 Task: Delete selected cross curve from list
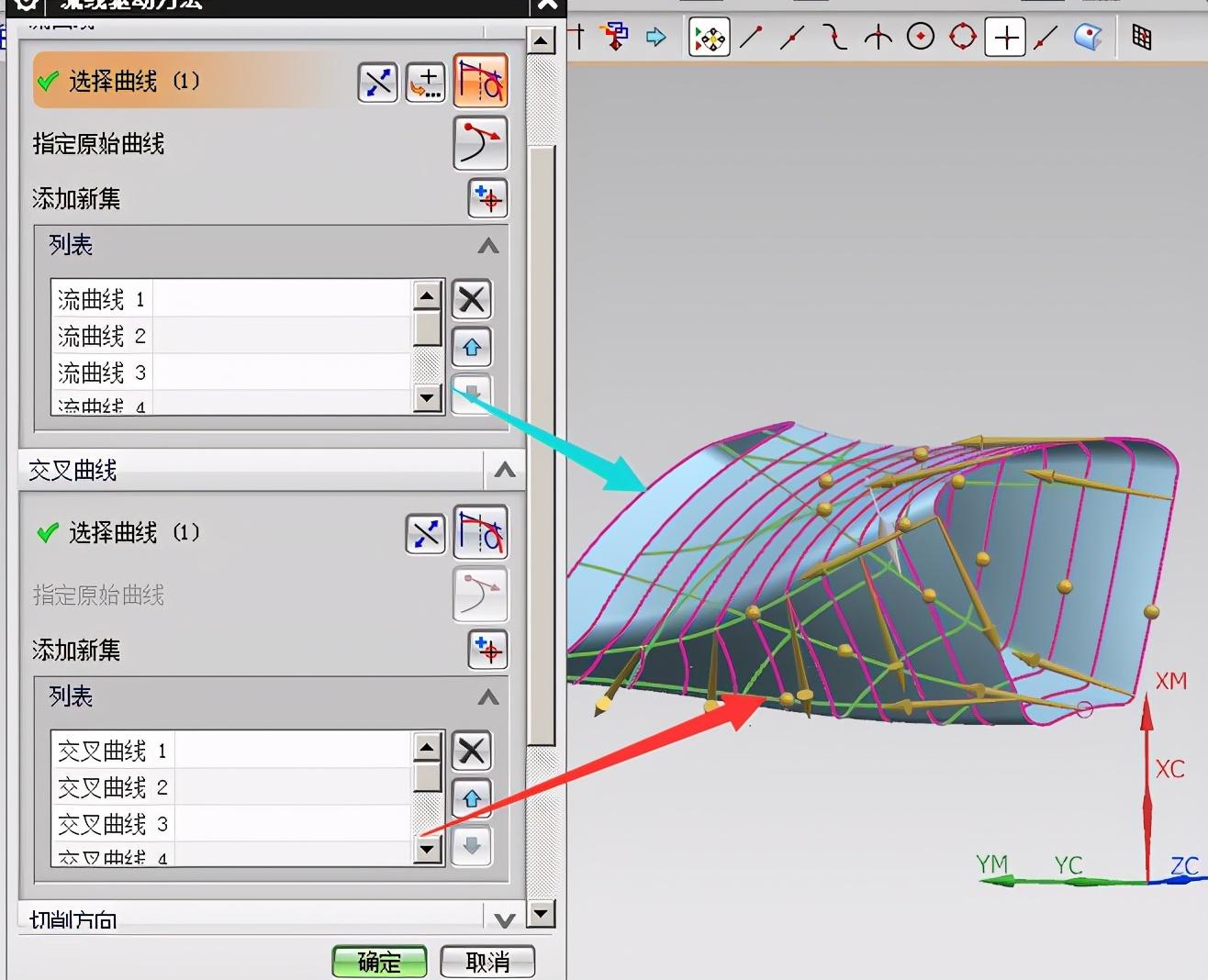click(x=472, y=751)
